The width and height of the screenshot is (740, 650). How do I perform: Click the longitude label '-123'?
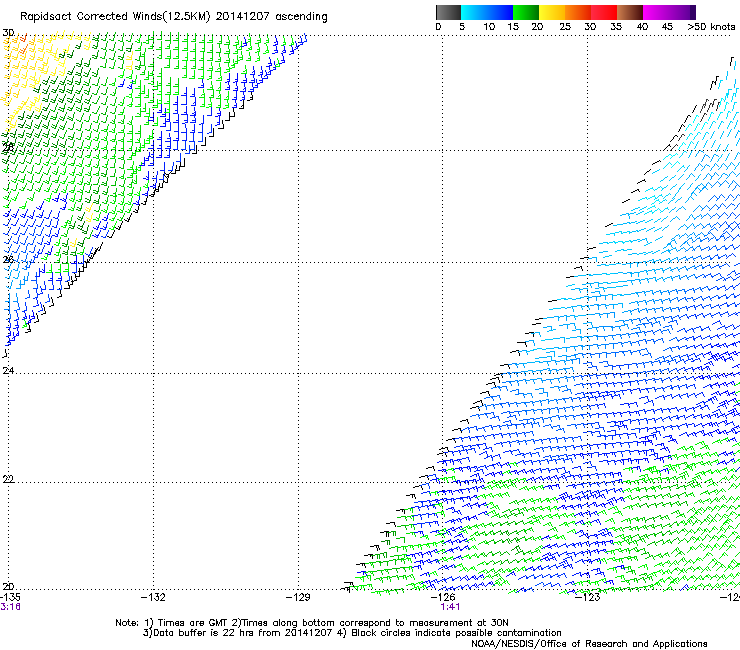(x=588, y=597)
